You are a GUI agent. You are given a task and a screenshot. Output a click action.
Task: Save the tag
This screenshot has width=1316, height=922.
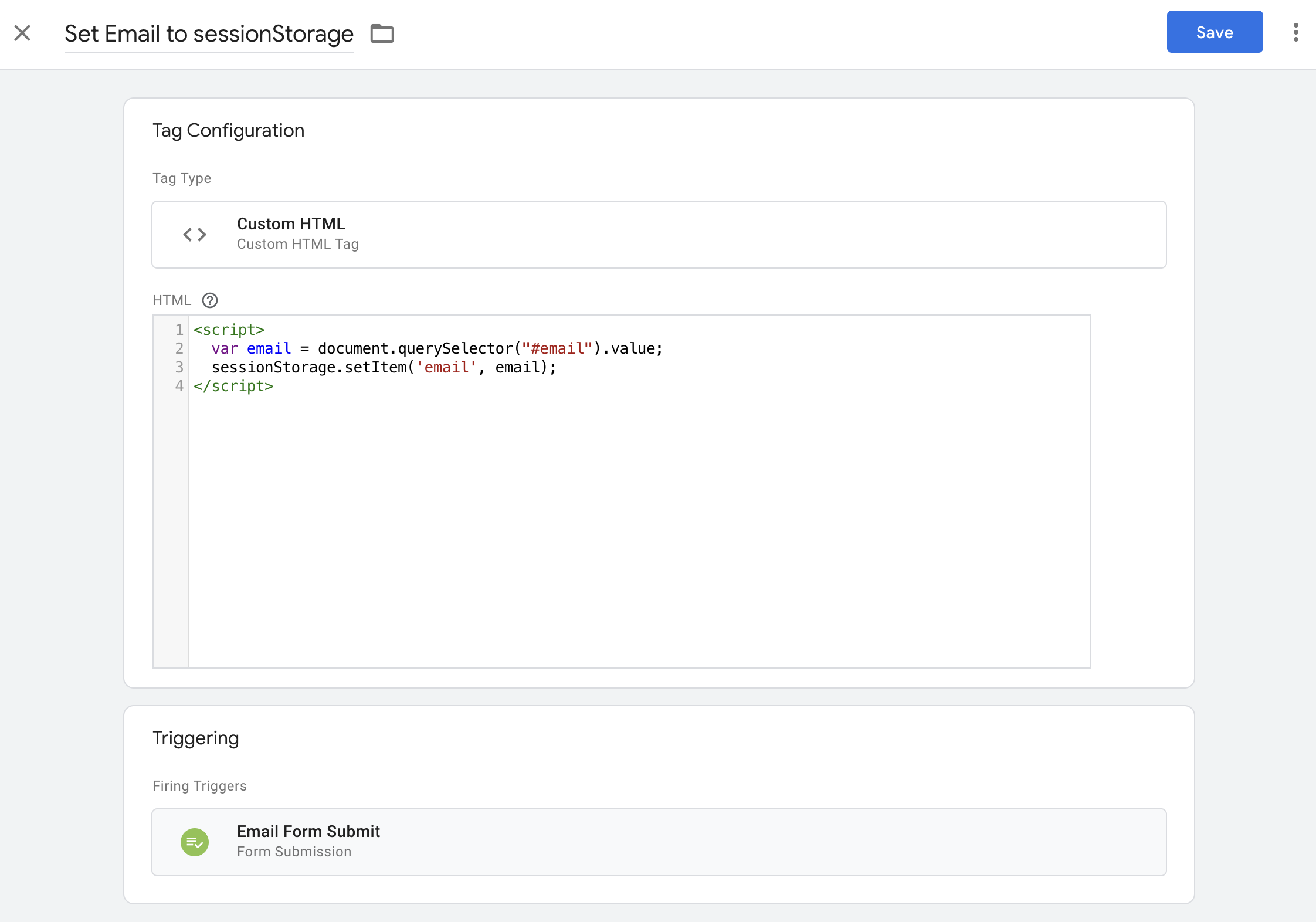[1214, 32]
